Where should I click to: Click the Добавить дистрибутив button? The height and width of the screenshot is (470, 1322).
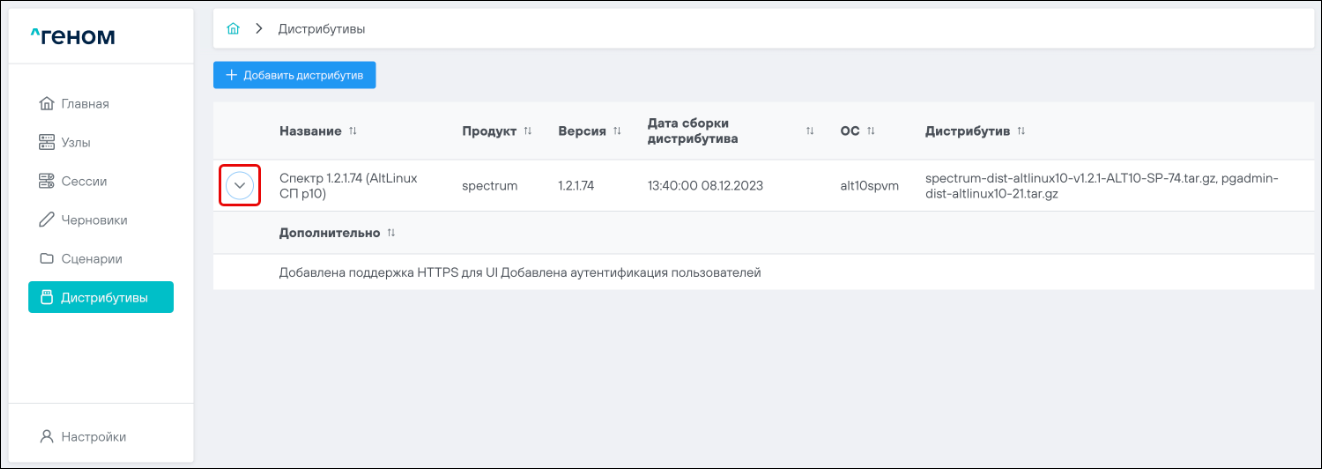(x=294, y=75)
